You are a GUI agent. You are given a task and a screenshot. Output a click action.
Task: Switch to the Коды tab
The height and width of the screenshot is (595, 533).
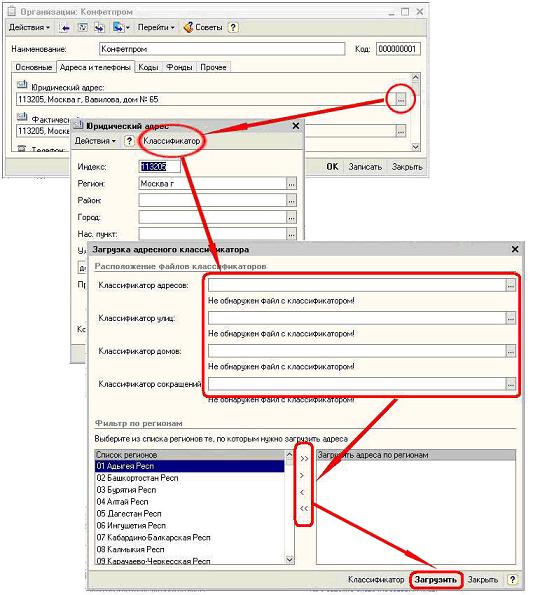(148, 67)
